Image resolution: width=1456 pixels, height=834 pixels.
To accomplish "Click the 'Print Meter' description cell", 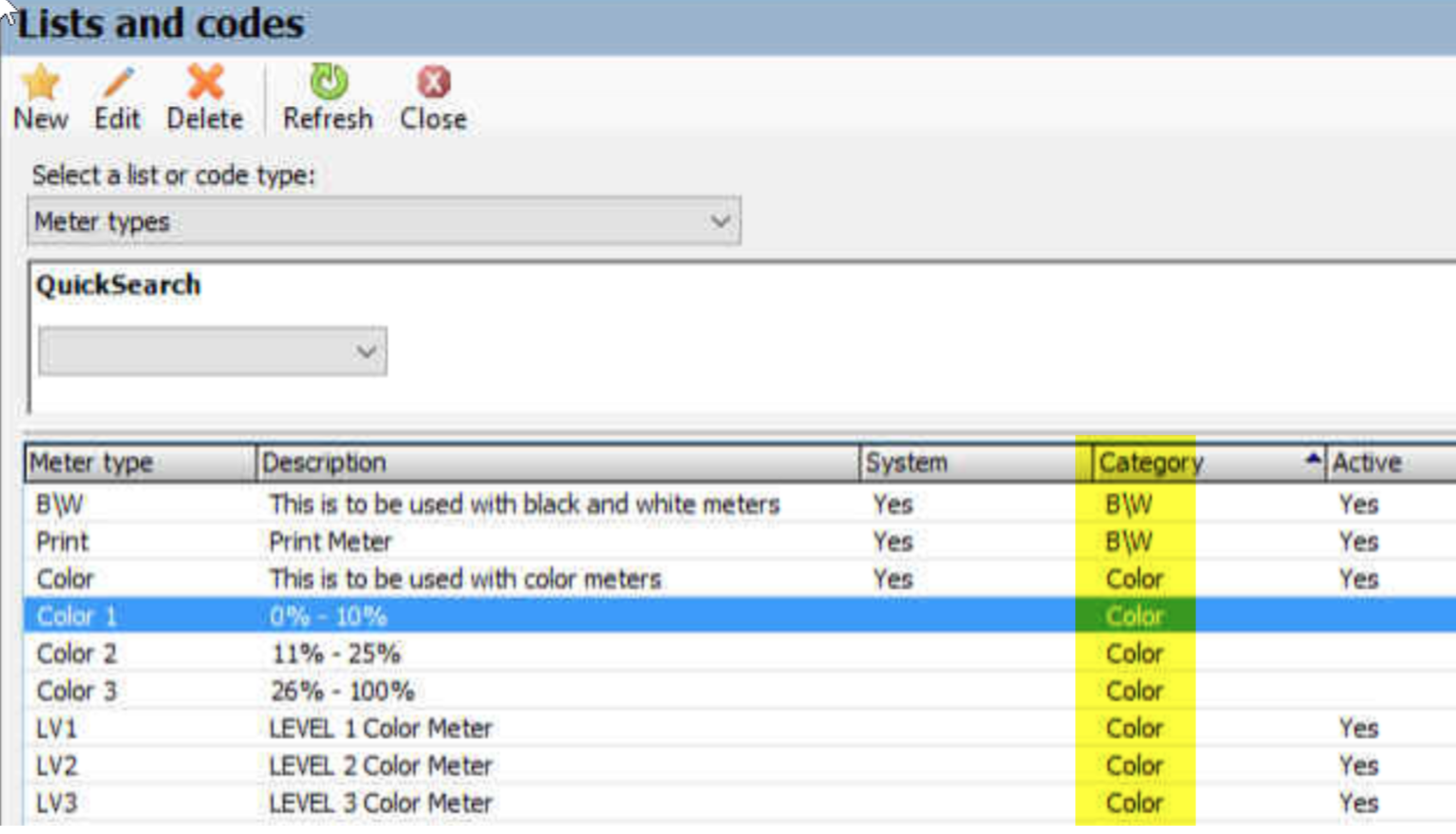I will [330, 542].
